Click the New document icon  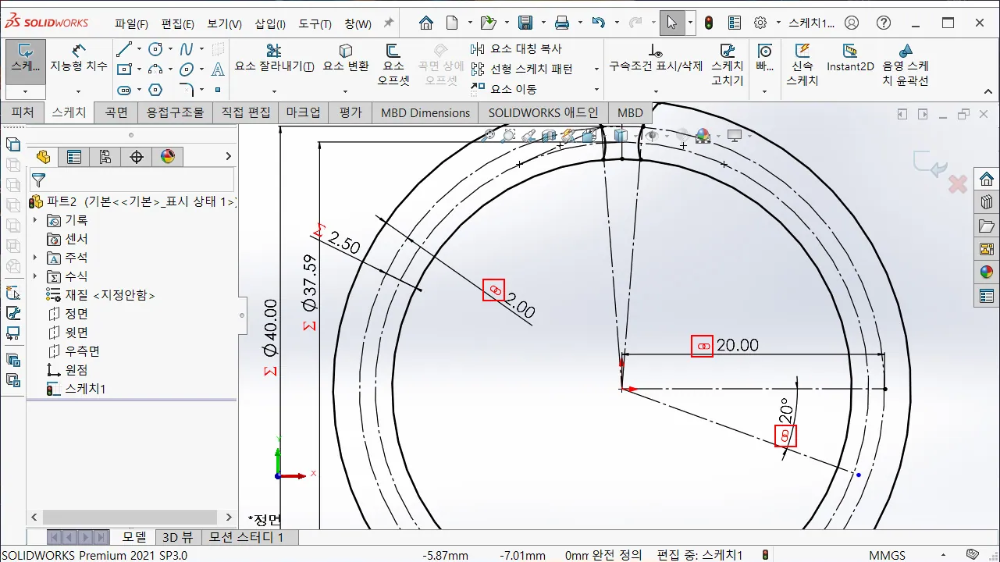452,23
